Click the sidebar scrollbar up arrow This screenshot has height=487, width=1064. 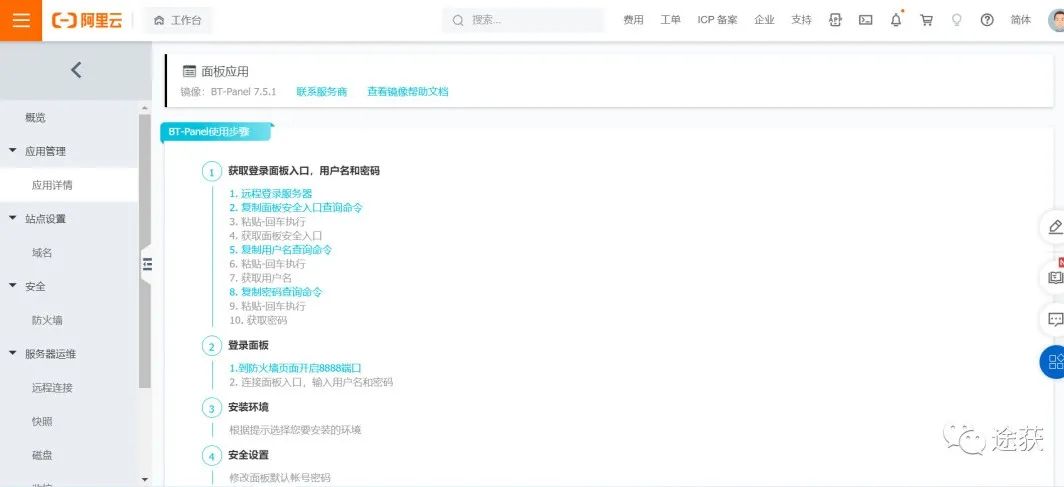145,109
